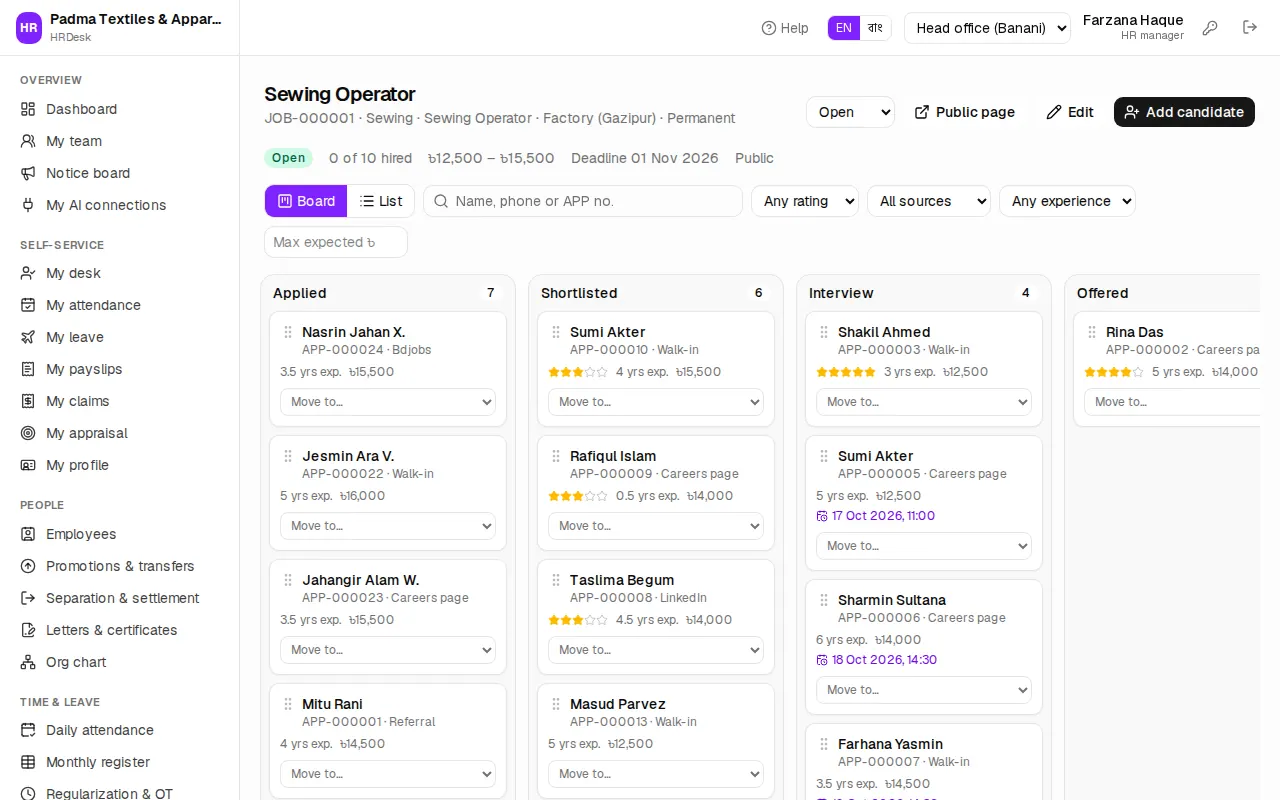Click the key icon beside Farzana Haque
This screenshot has width=1280, height=800.
point(1210,28)
